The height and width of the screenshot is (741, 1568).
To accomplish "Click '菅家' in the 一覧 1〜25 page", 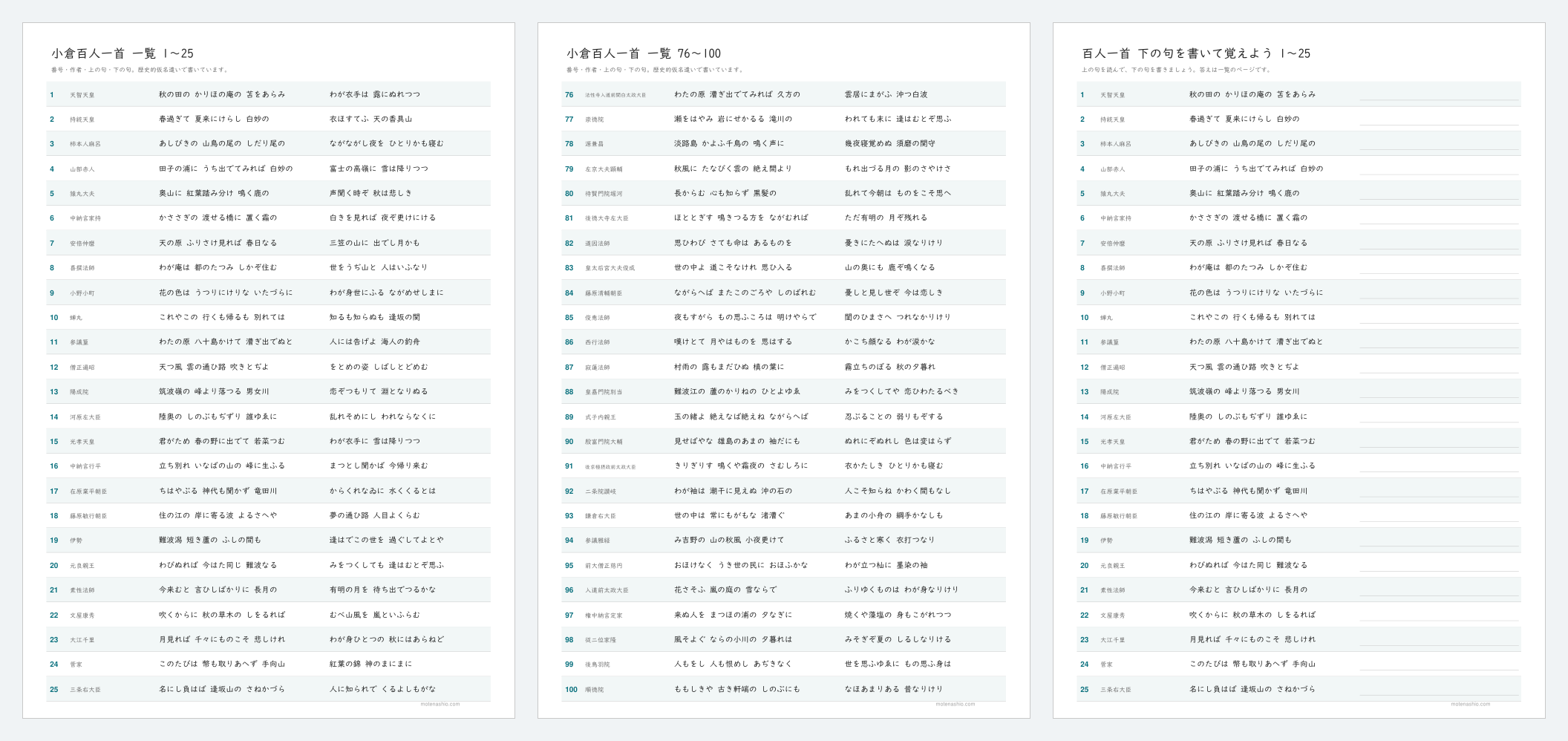I will click(x=76, y=665).
